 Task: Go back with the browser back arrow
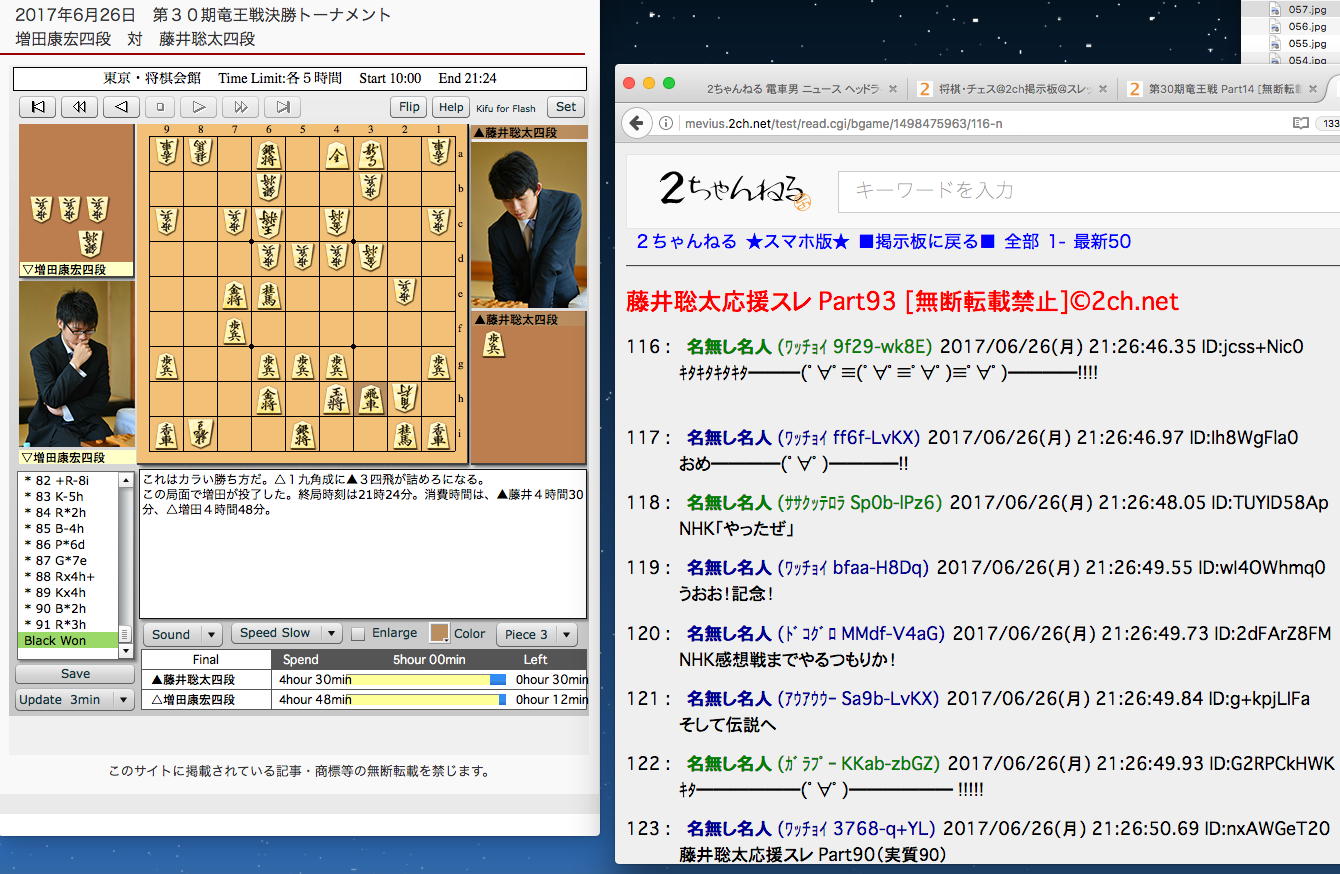[x=637, y=123]
